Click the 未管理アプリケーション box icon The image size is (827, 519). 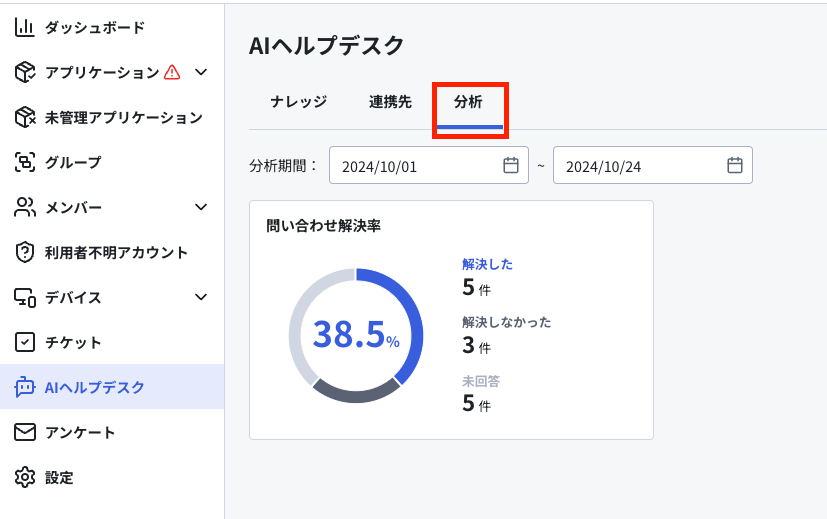coord(24,117)
